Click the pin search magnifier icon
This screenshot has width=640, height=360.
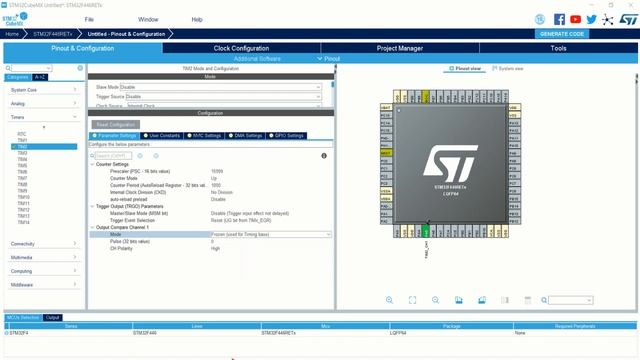pos(544,300)
